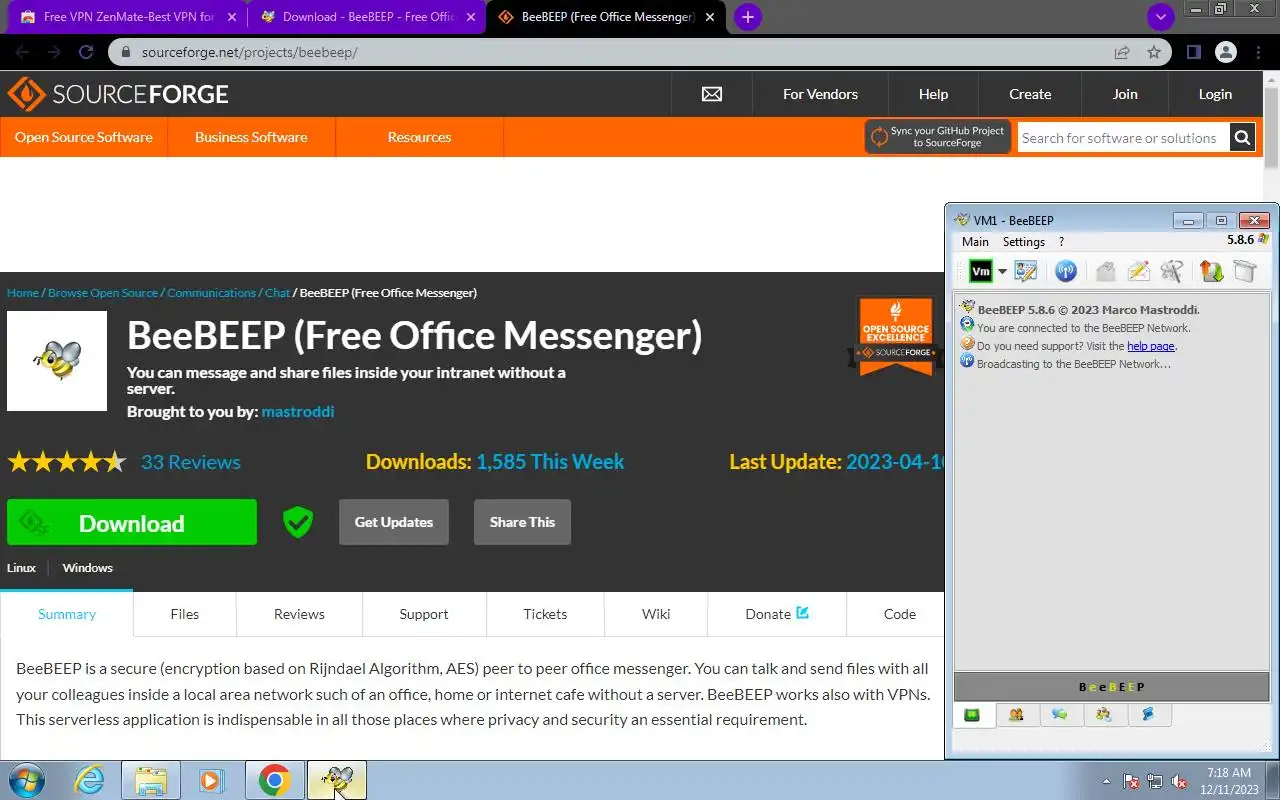Switch to the groups tab in BeeBEEP
Screen dimensions: 1280x800
click(x=1104, y=715)
